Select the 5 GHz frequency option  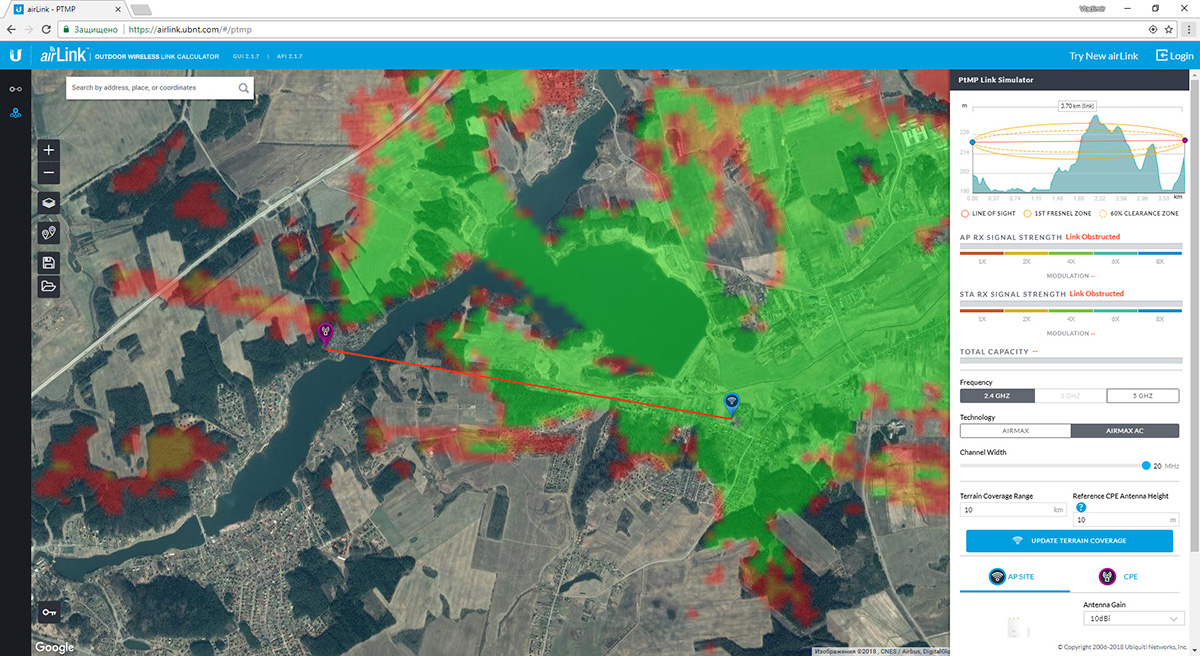(1143, 396)
